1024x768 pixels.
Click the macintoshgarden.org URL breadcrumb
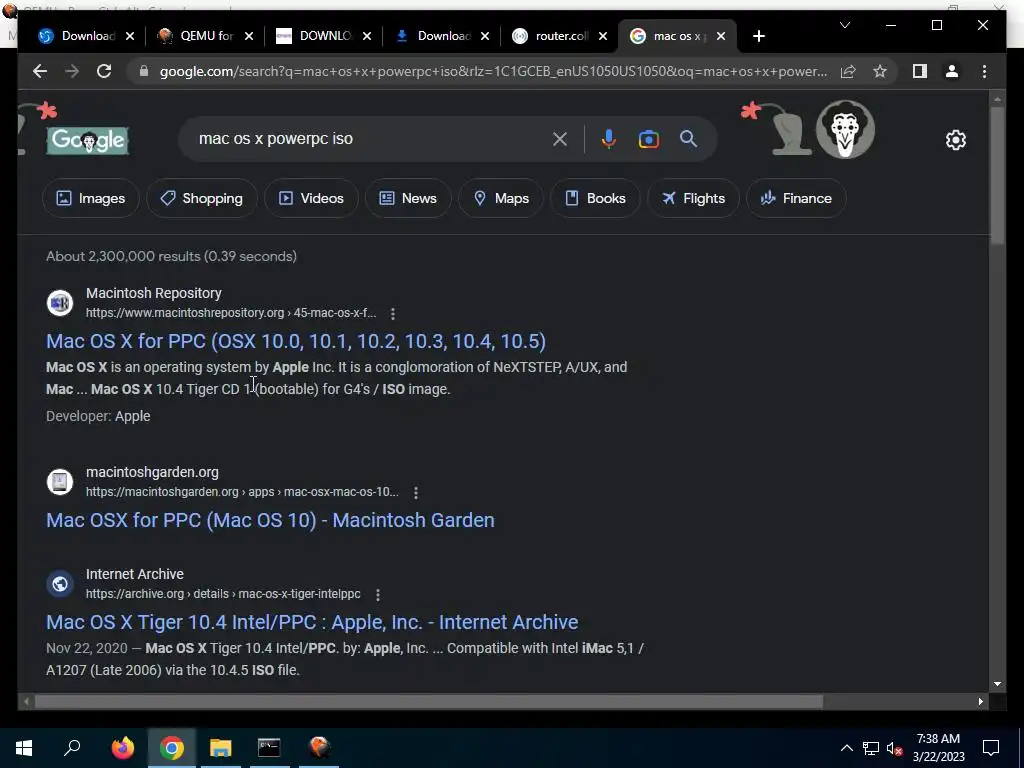pyautogui.click(x=242, y=492)
